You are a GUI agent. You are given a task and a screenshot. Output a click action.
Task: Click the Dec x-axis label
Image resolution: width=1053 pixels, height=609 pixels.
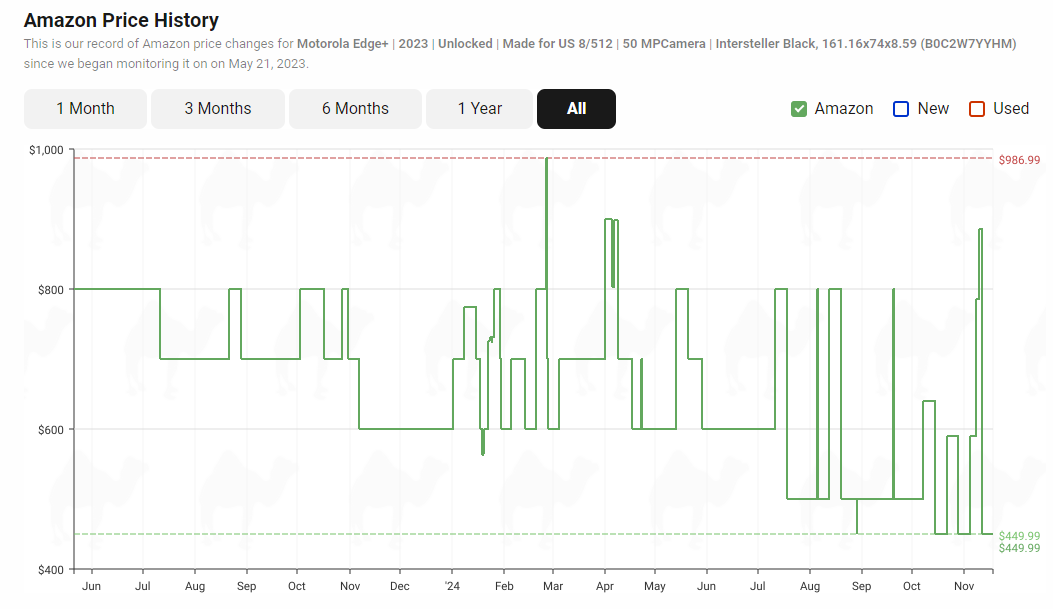(400, 586)
